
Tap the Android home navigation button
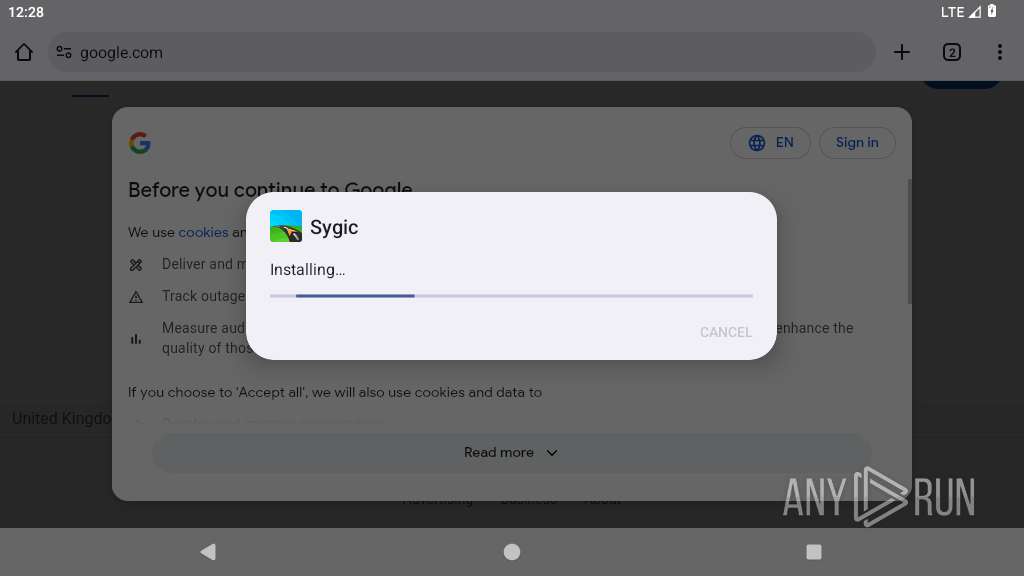512,552
